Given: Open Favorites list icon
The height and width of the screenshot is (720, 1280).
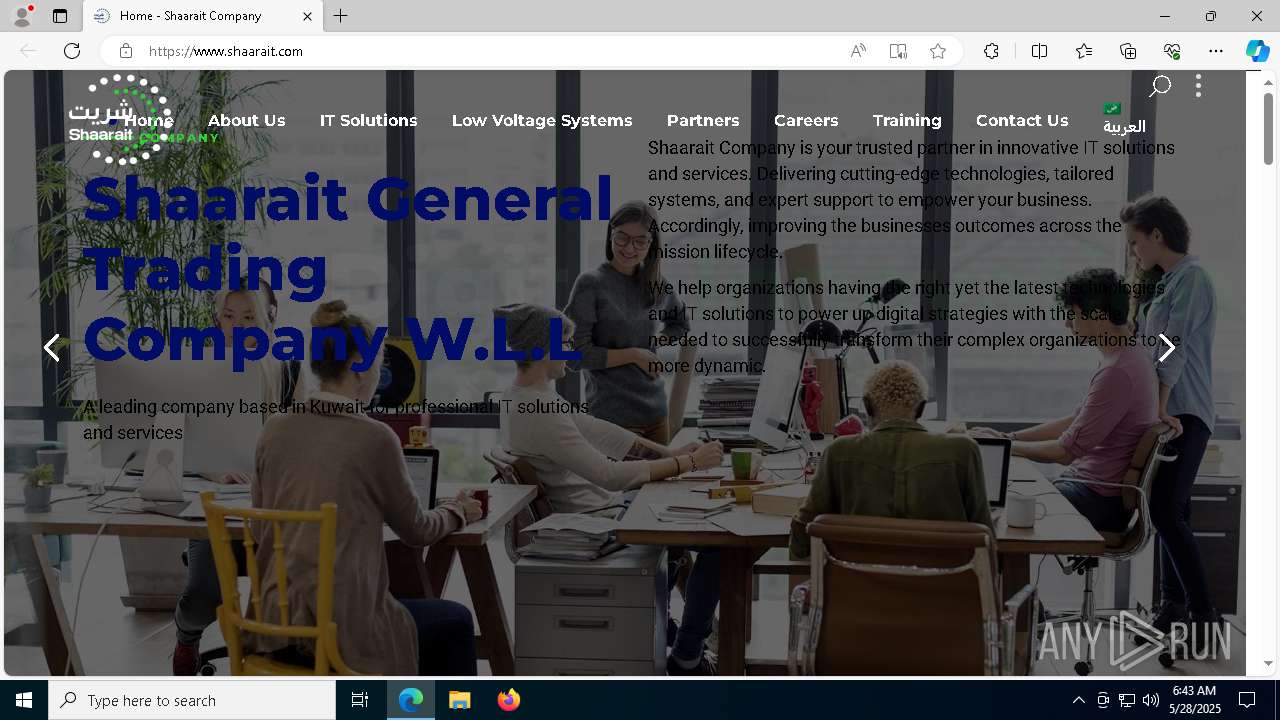Looking at the screenshot, I should click(x=1084, y=51).
